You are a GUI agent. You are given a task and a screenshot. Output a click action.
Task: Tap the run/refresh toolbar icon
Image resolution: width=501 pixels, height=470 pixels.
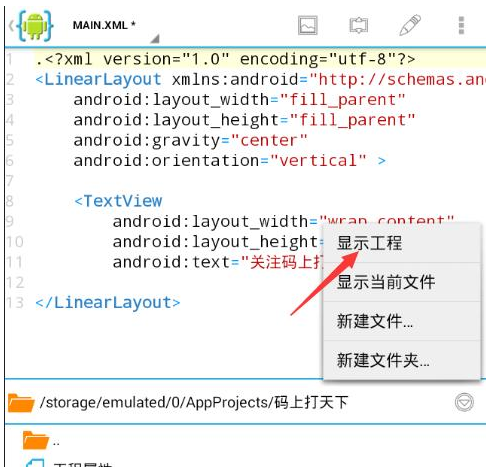point(359,25)
